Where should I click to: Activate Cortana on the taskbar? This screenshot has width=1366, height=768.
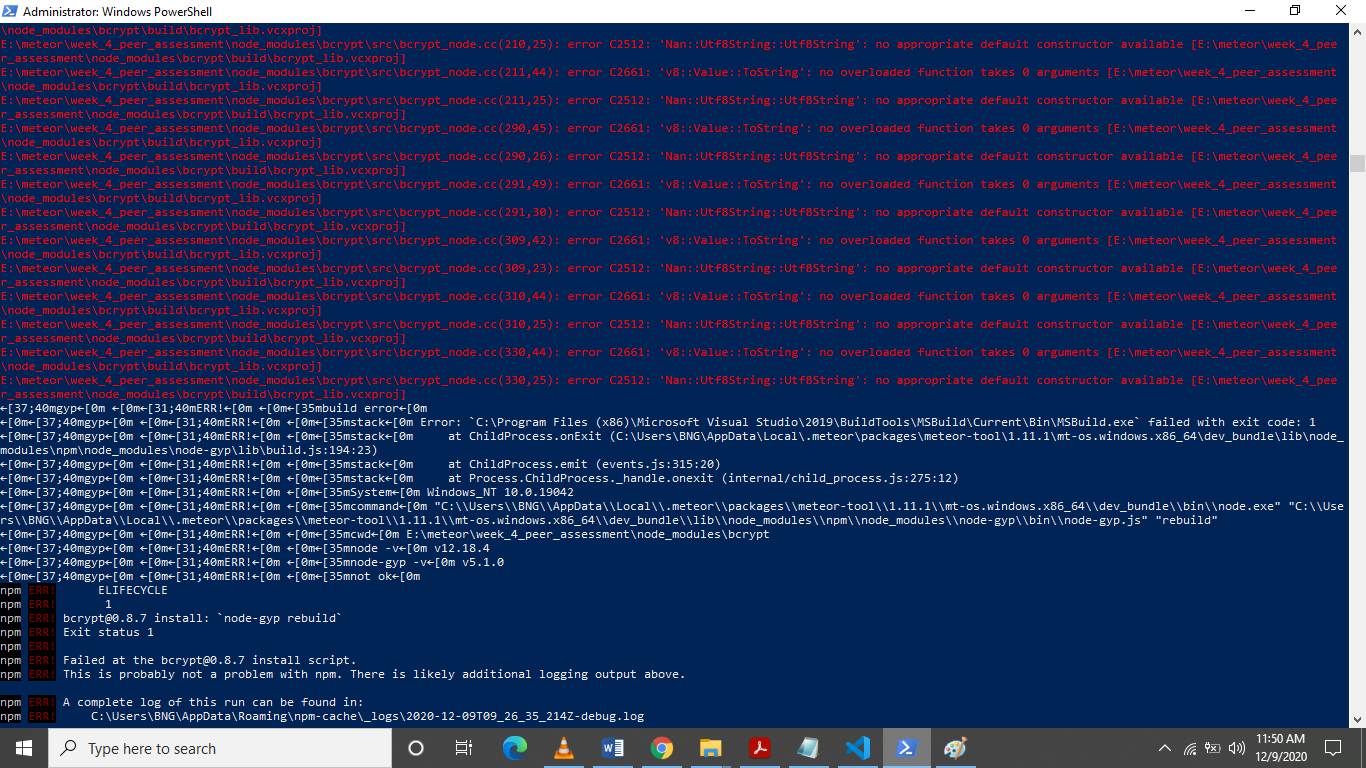(415, 747)
